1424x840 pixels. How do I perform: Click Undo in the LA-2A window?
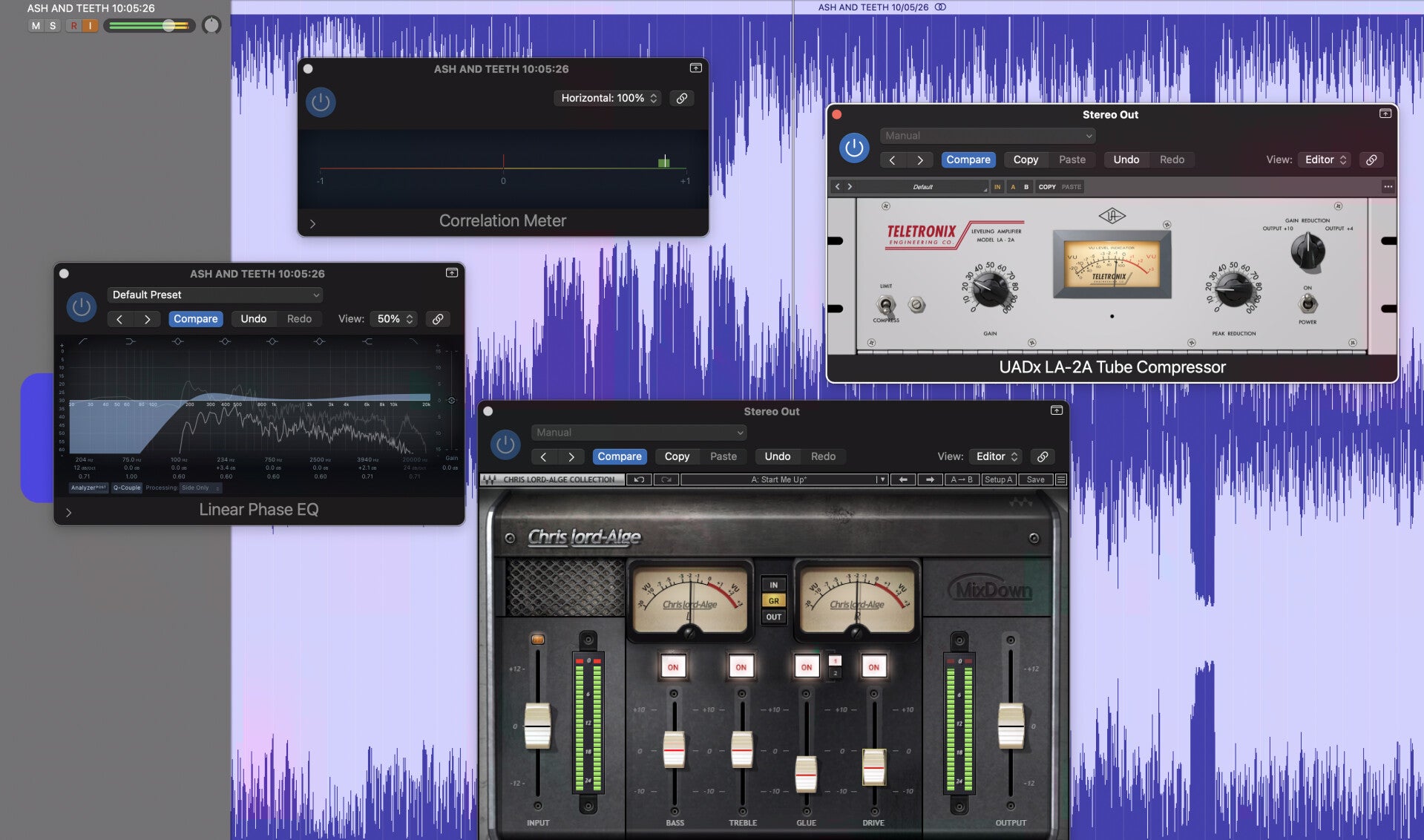click(1126, 160)
